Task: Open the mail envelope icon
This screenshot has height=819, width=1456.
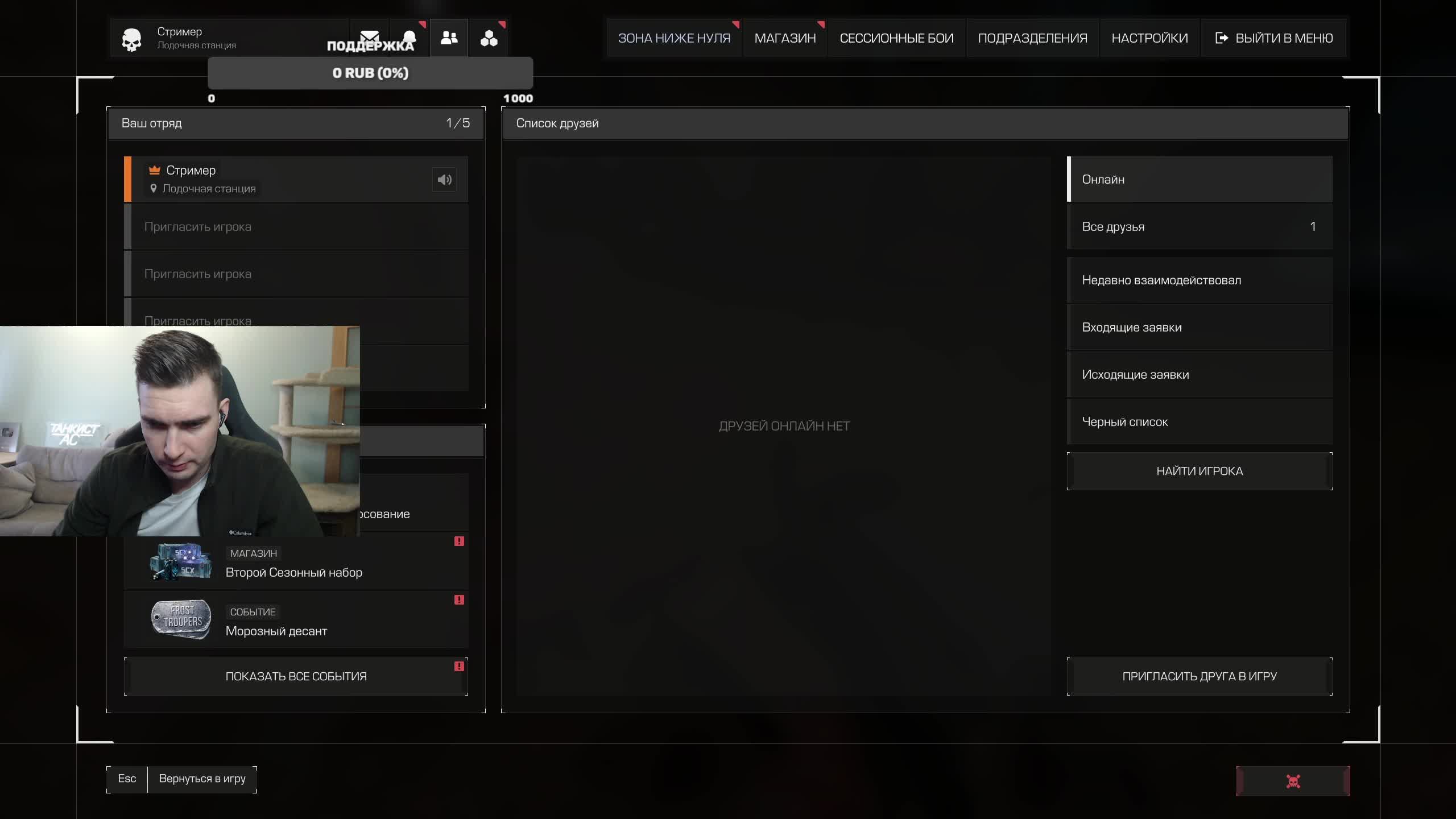Action: (x=370, y=35)
